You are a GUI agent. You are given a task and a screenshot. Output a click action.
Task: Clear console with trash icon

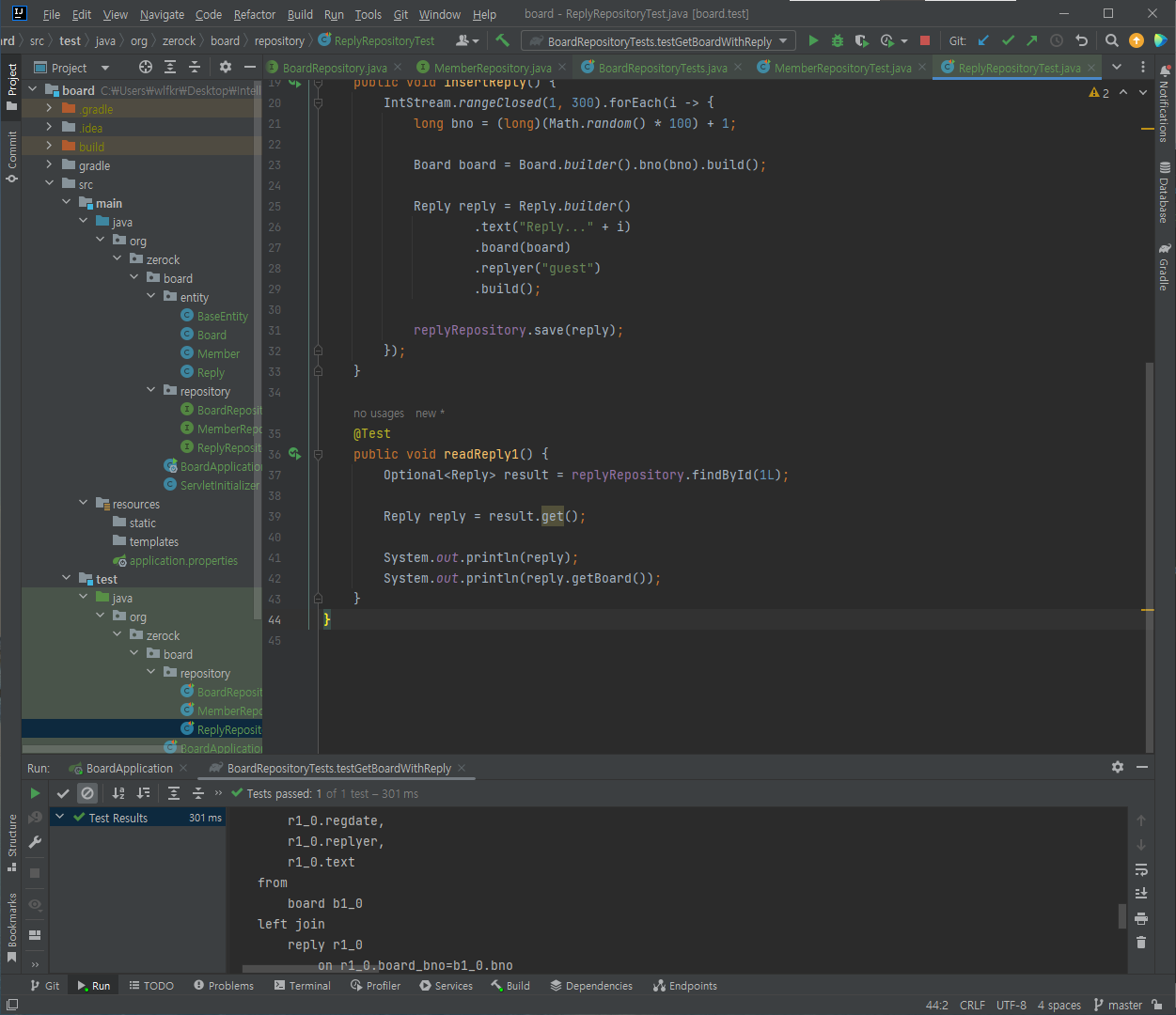1141,943
